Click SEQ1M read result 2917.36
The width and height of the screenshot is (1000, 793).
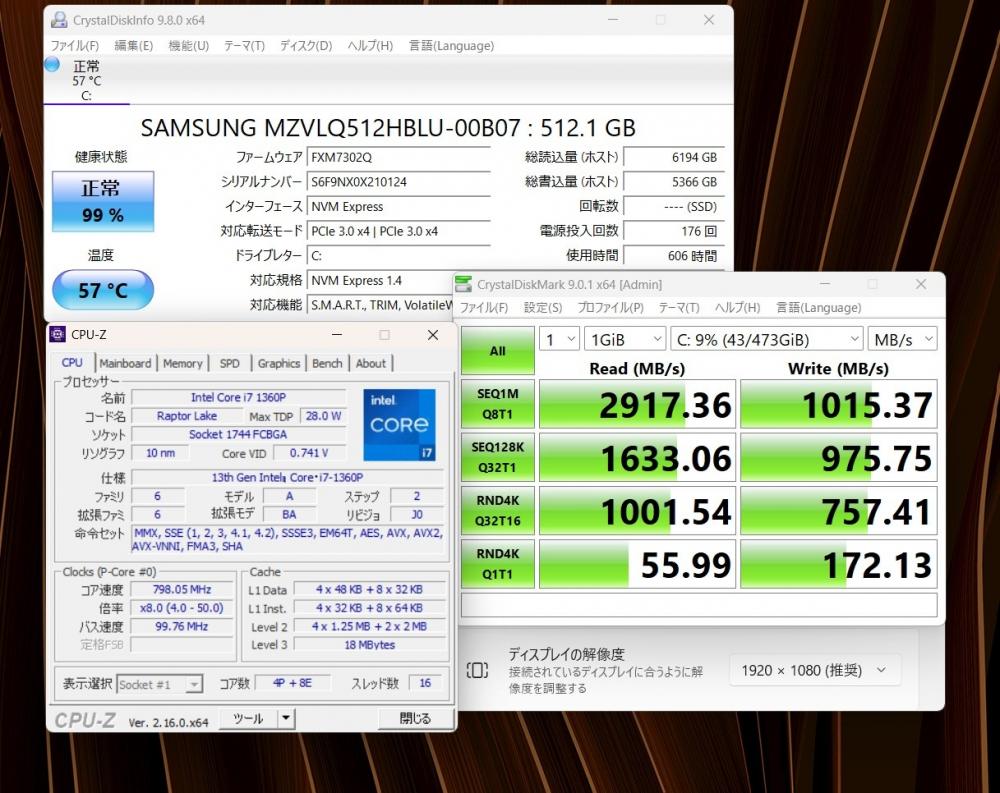(638, 404)
